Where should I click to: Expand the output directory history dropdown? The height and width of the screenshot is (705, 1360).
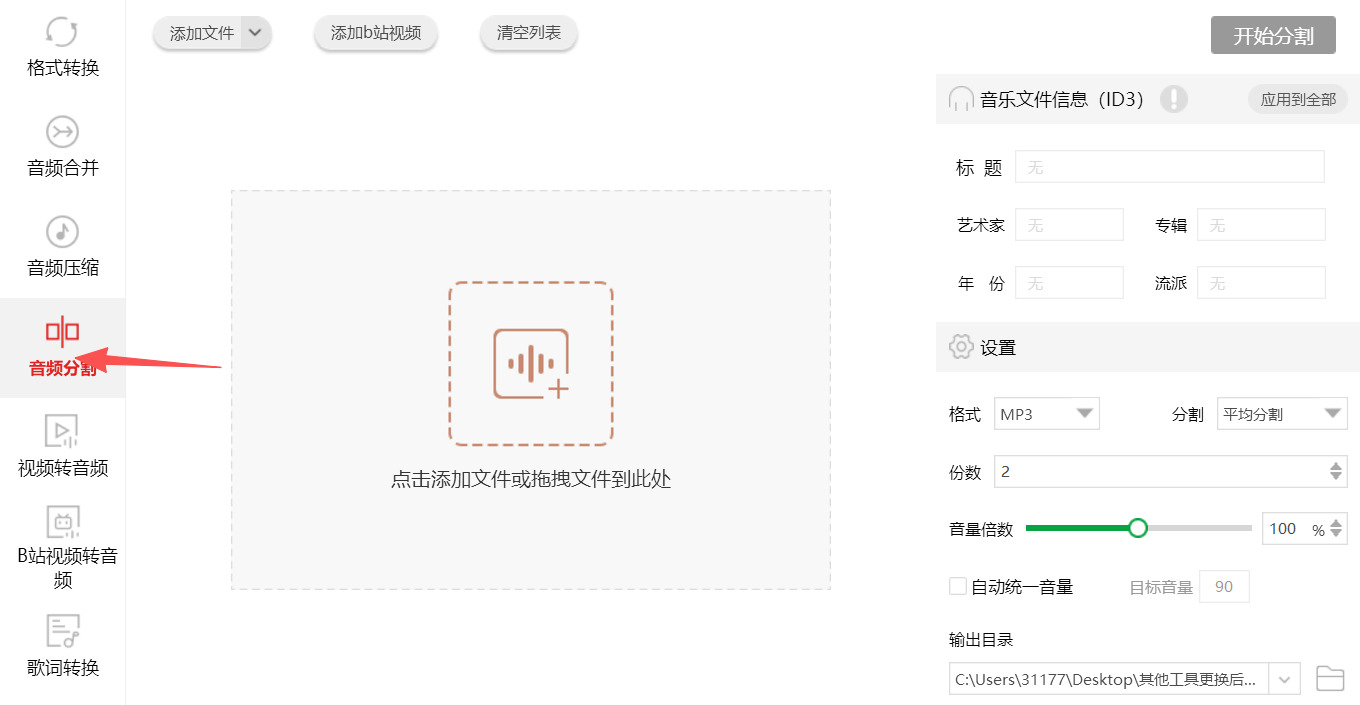pos(1283,678)
